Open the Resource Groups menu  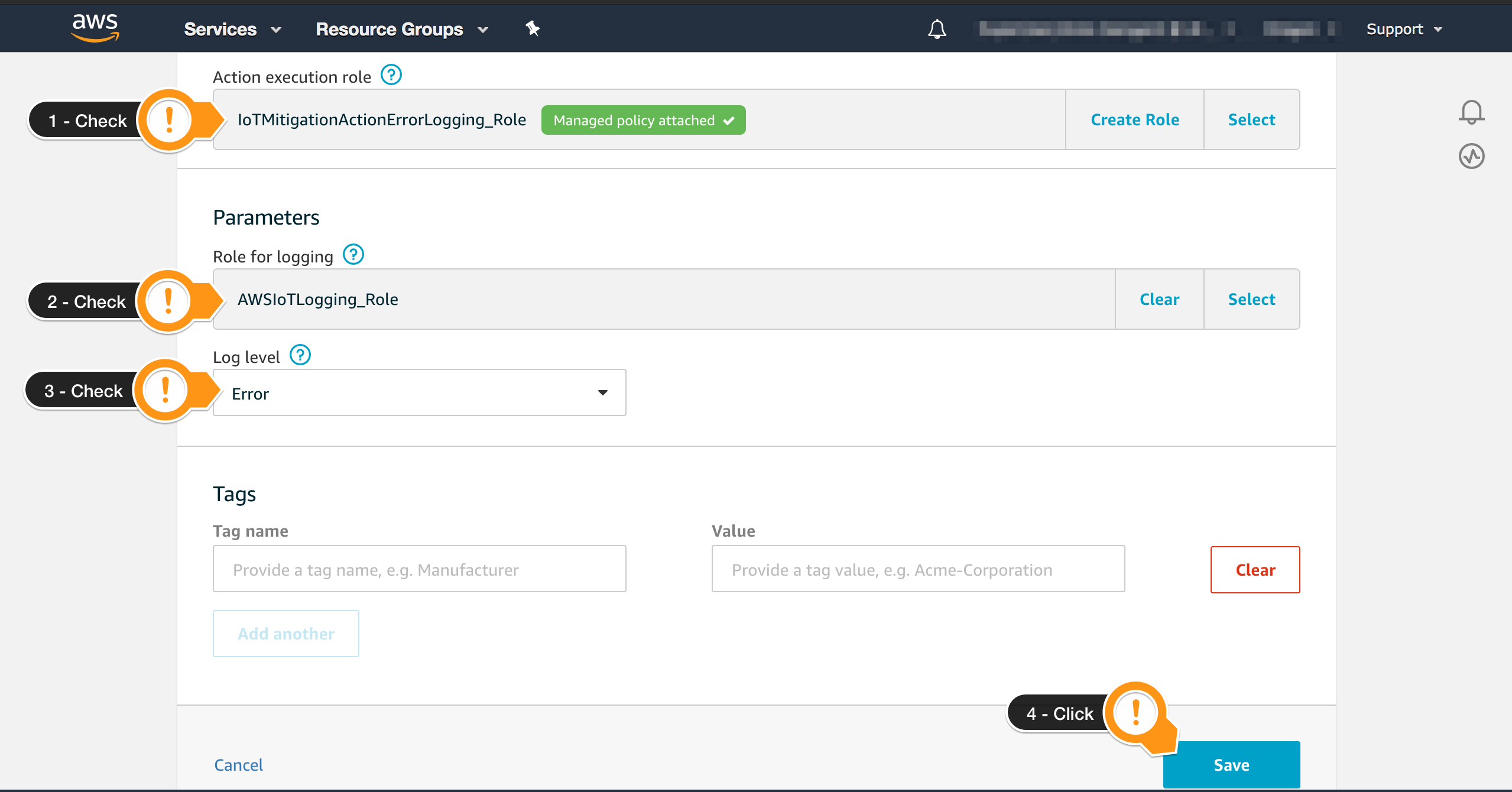402,29
